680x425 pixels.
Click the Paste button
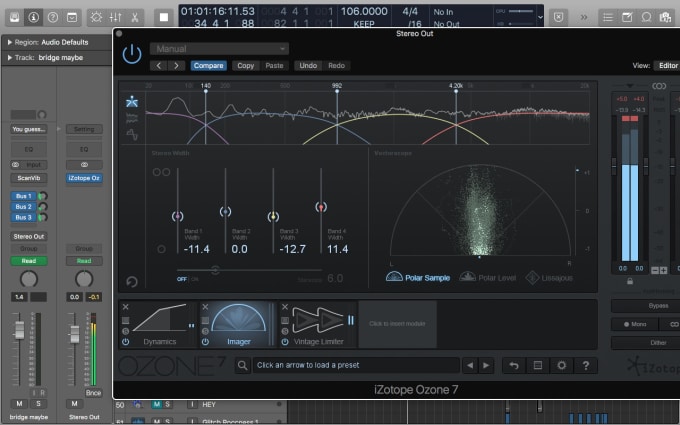point(274,65)
